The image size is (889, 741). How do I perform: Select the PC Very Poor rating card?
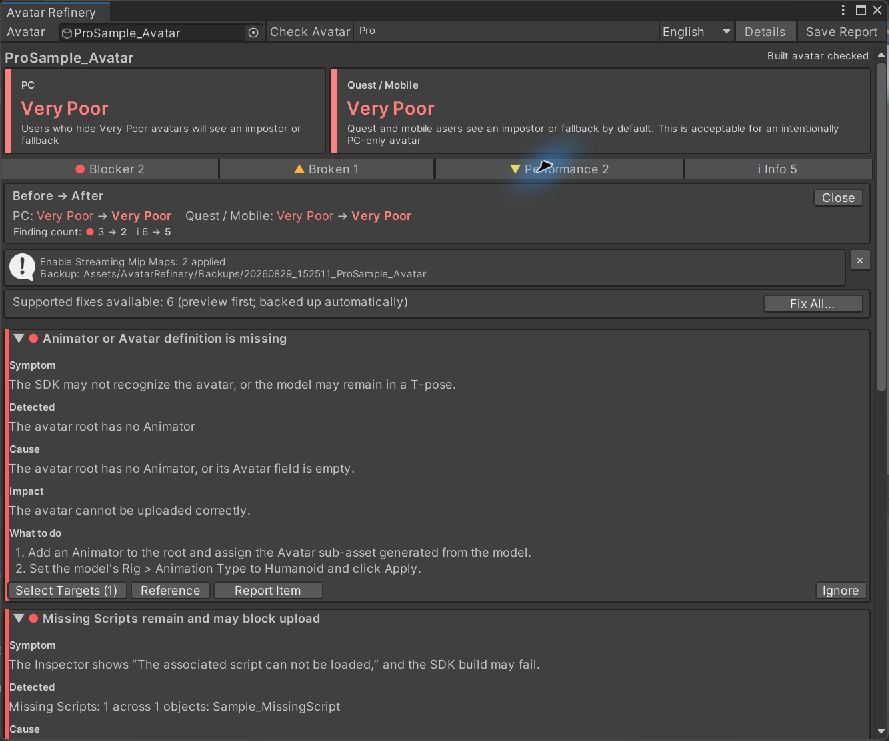pyautogui.click(x=165, y=111)
